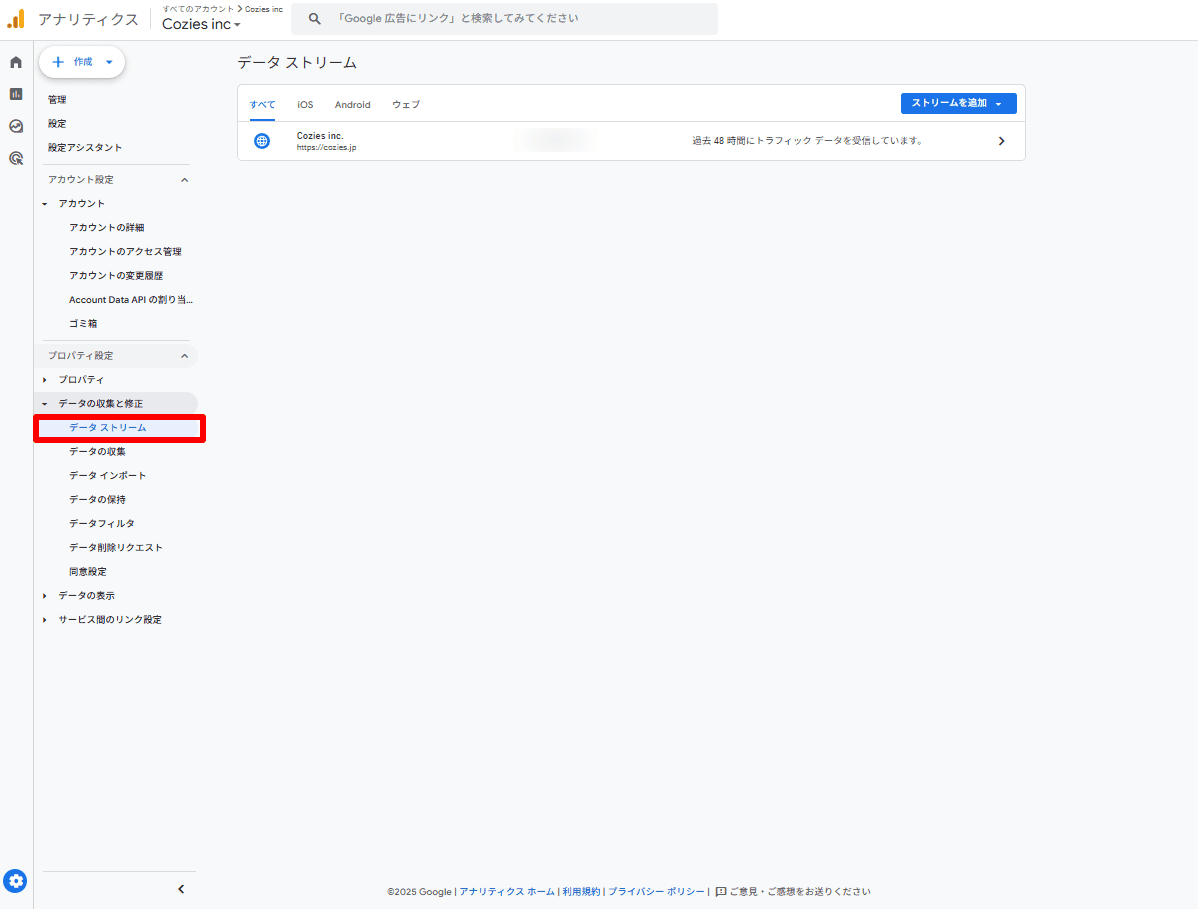Open the ストリームを追加 dropdown button
The height and width of the screenshot is (909, 1198).
(958, 103)
